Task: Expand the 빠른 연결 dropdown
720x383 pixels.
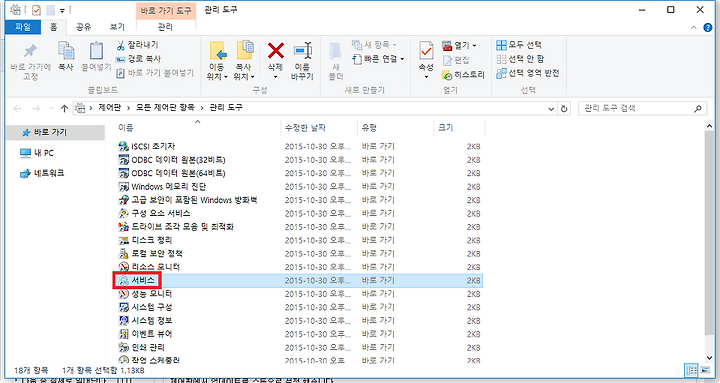Action: coord(402,59)
